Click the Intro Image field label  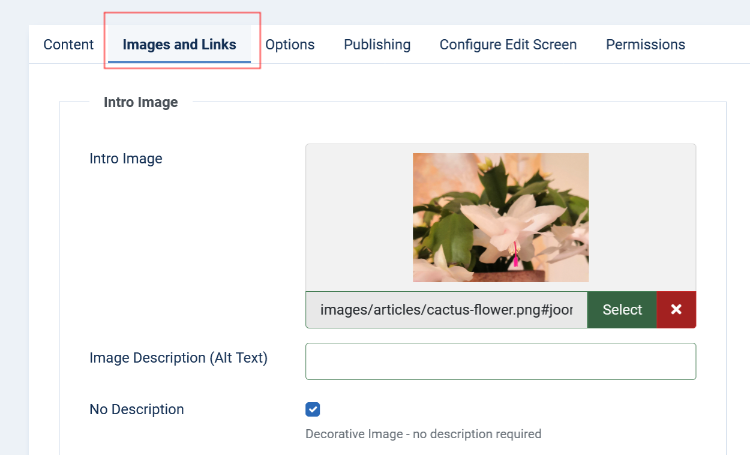pyautogui.click(x=126, y=158)
